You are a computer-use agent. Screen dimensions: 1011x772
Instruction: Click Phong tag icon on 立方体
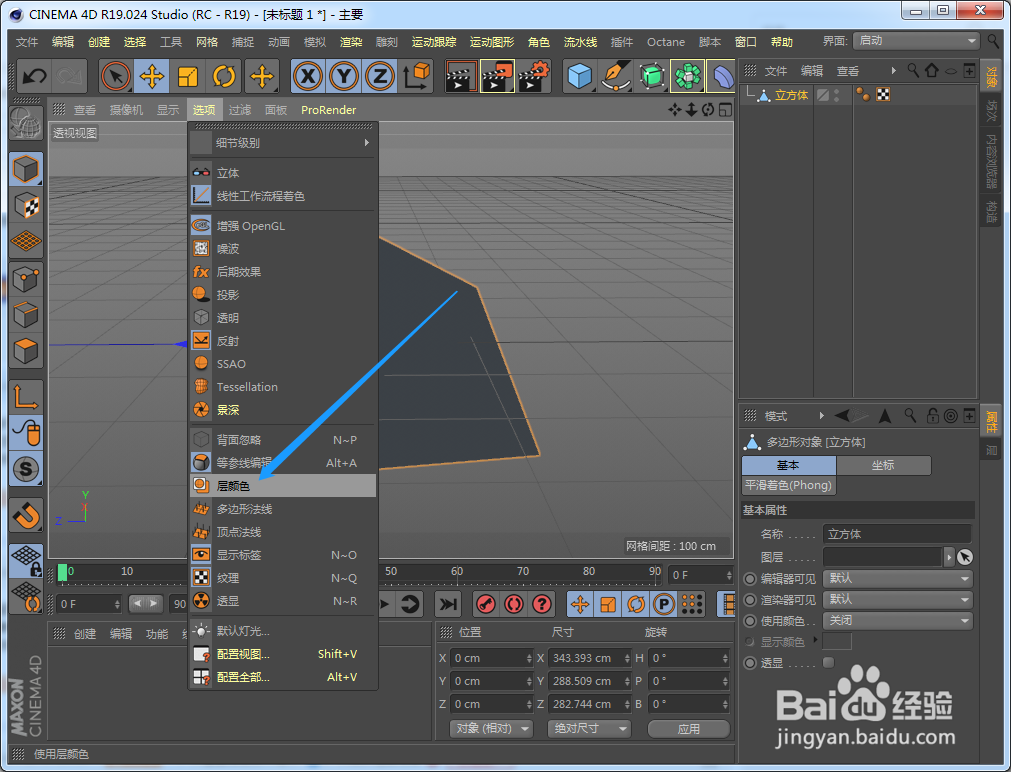click(863, 95)
